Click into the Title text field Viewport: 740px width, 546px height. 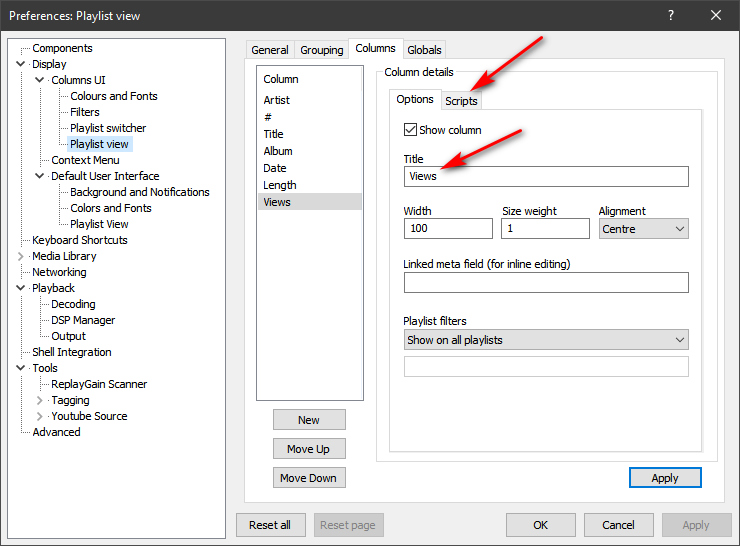point(545,177)
